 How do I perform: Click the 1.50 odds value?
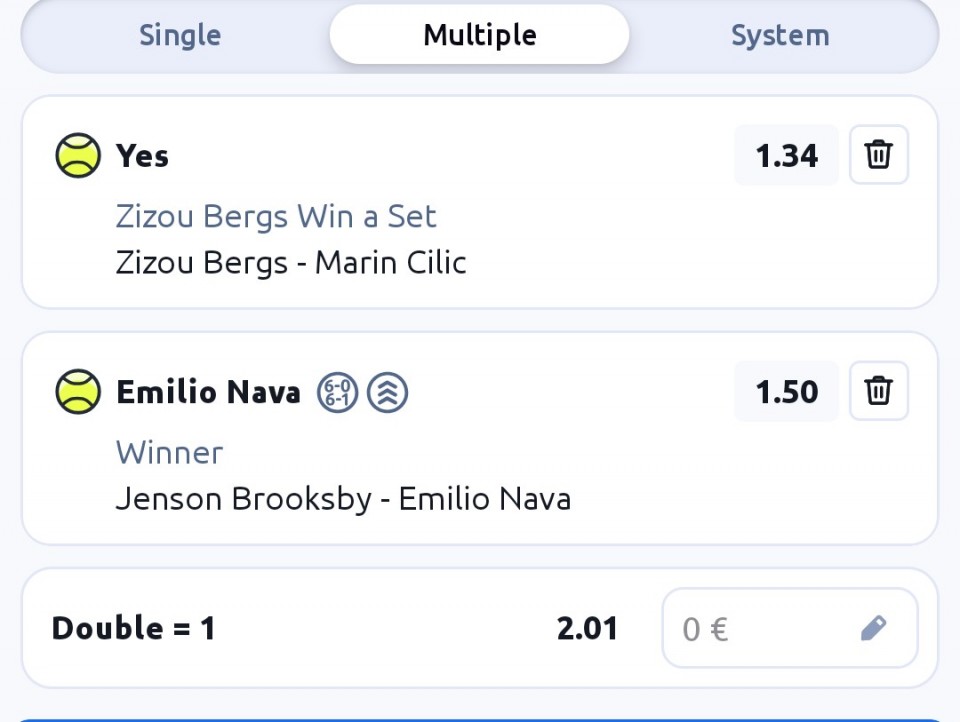[x=786, y=392]
